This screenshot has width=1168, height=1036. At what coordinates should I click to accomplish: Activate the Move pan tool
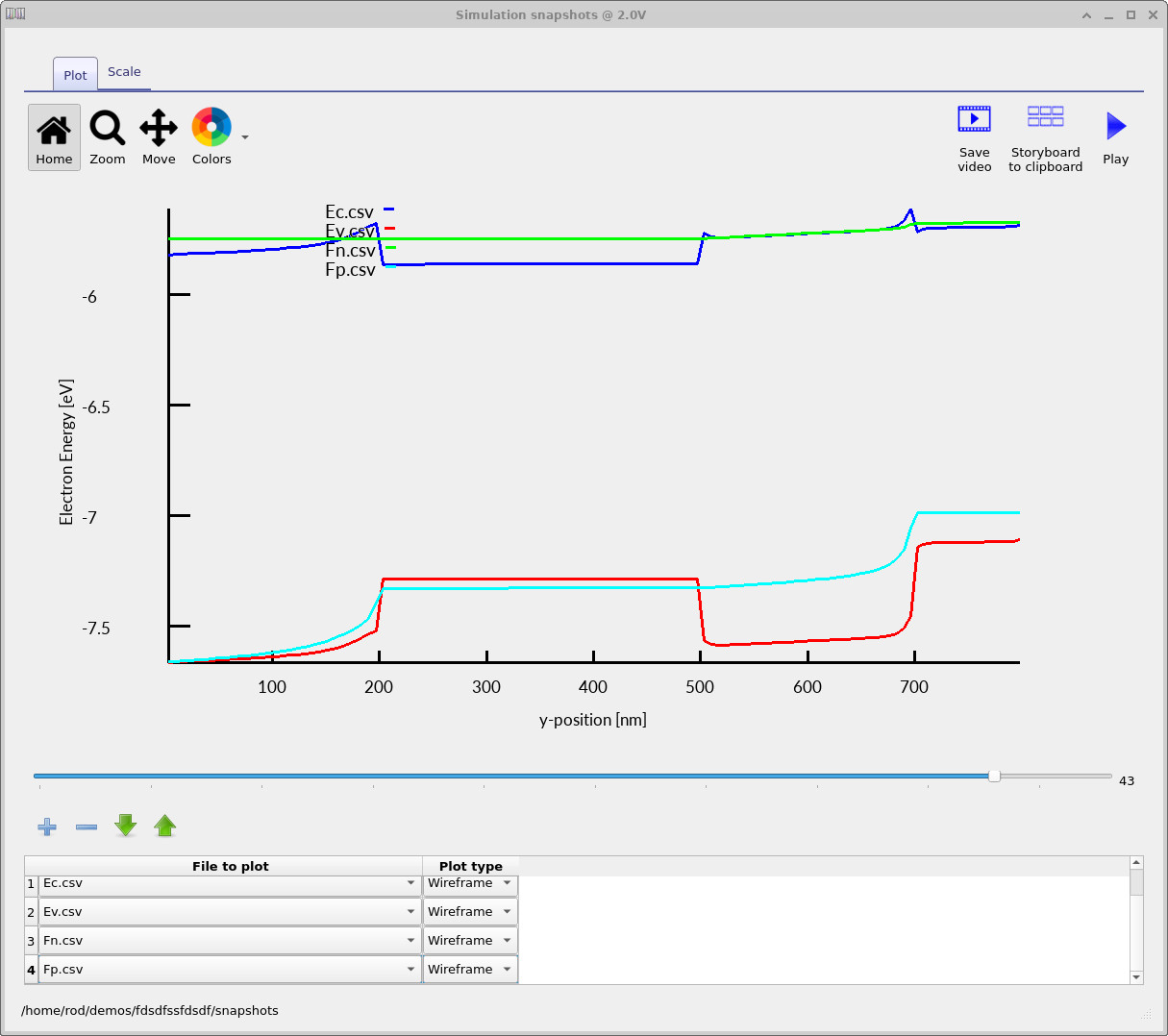tap(159, 137)
